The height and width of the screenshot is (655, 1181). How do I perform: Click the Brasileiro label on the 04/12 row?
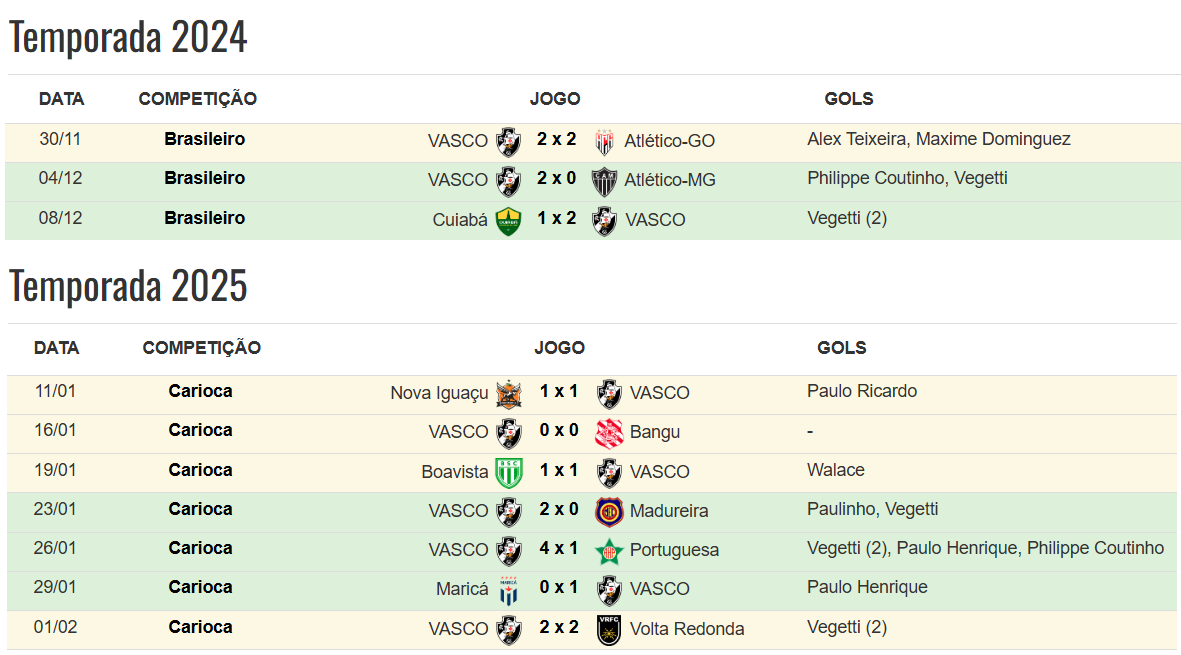204,179
